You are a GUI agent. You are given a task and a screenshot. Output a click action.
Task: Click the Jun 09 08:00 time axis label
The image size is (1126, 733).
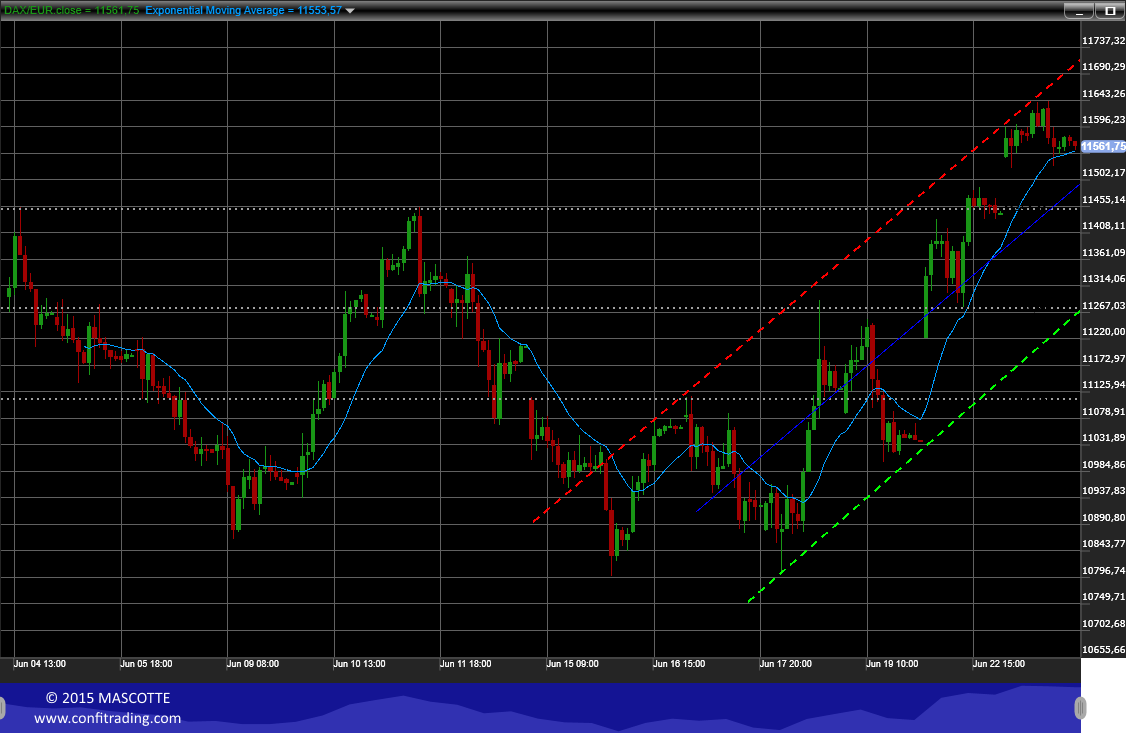(x=253, y=664)
